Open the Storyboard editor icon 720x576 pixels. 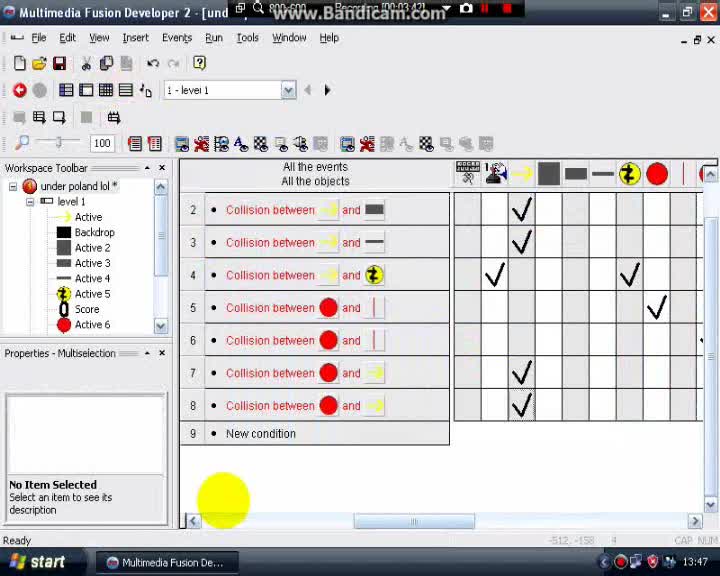66,90
